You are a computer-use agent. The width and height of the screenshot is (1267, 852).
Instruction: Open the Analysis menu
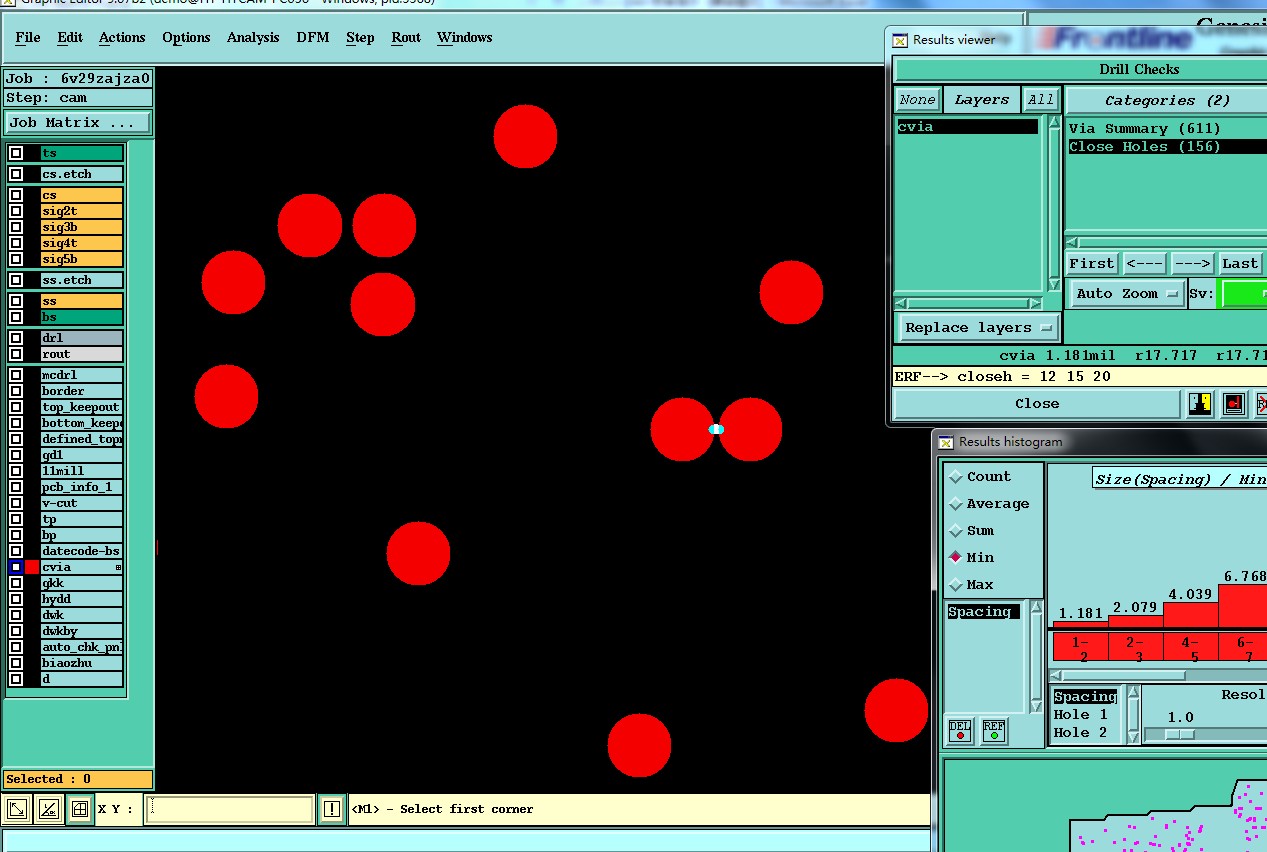(253, 38)
